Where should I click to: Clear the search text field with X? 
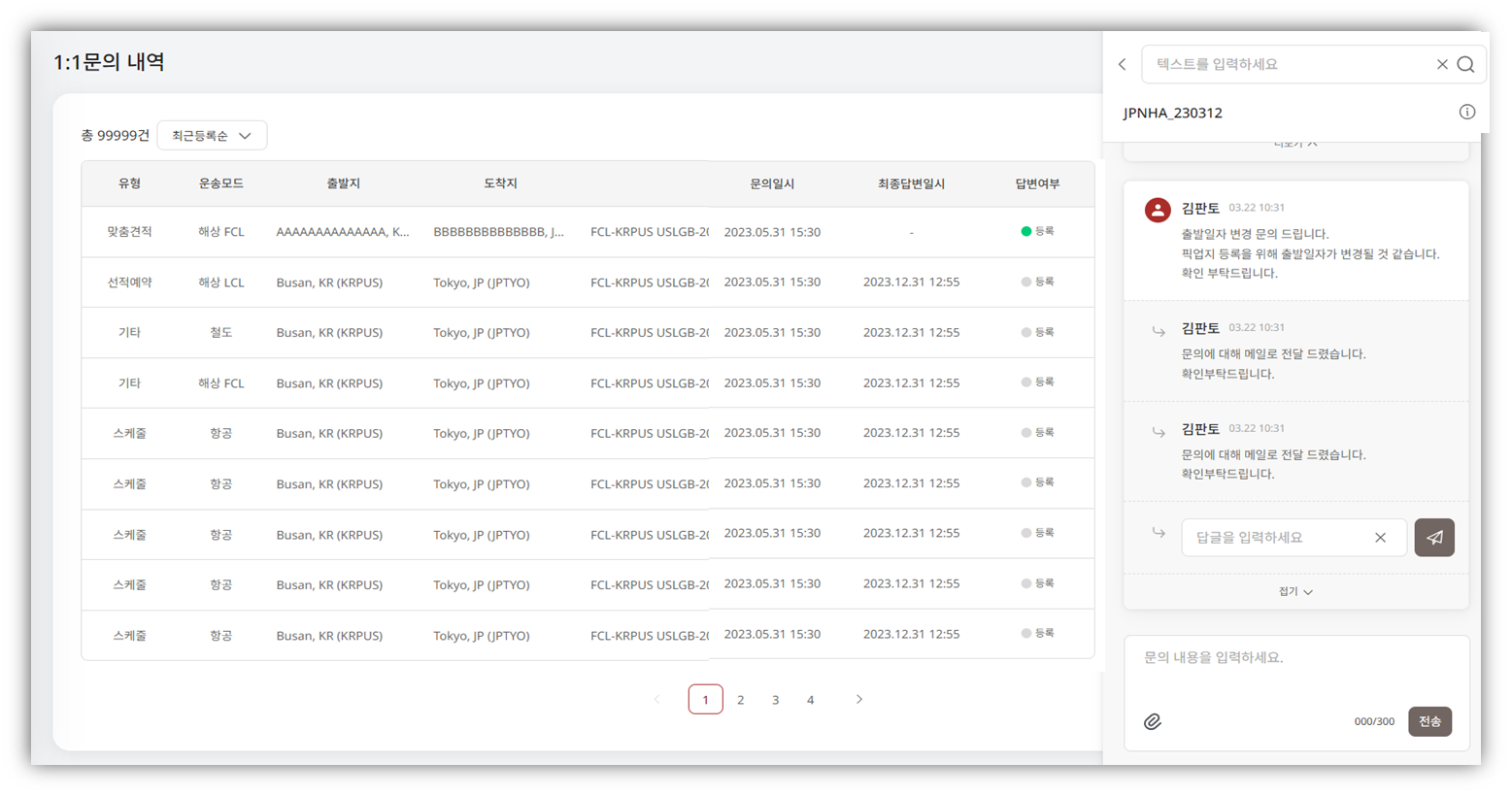click(x=1442, y=64)
